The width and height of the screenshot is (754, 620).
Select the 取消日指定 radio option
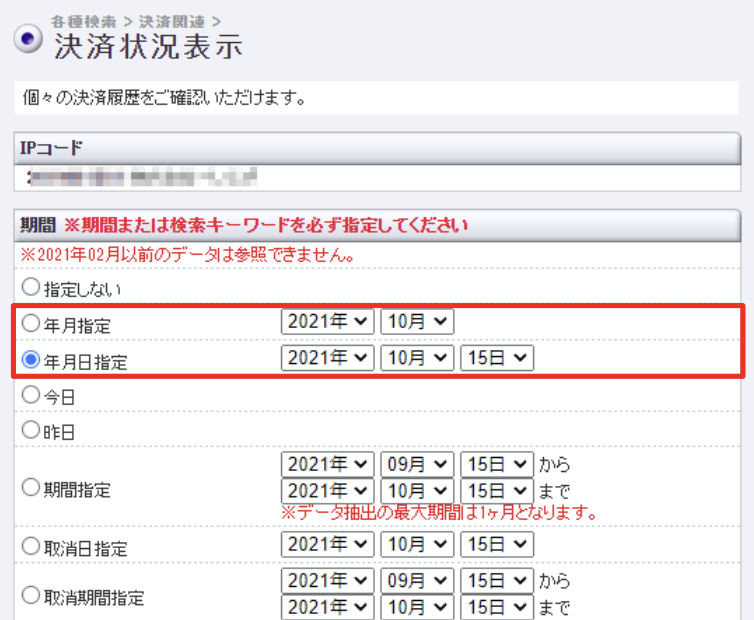click(x=31, y=546)
